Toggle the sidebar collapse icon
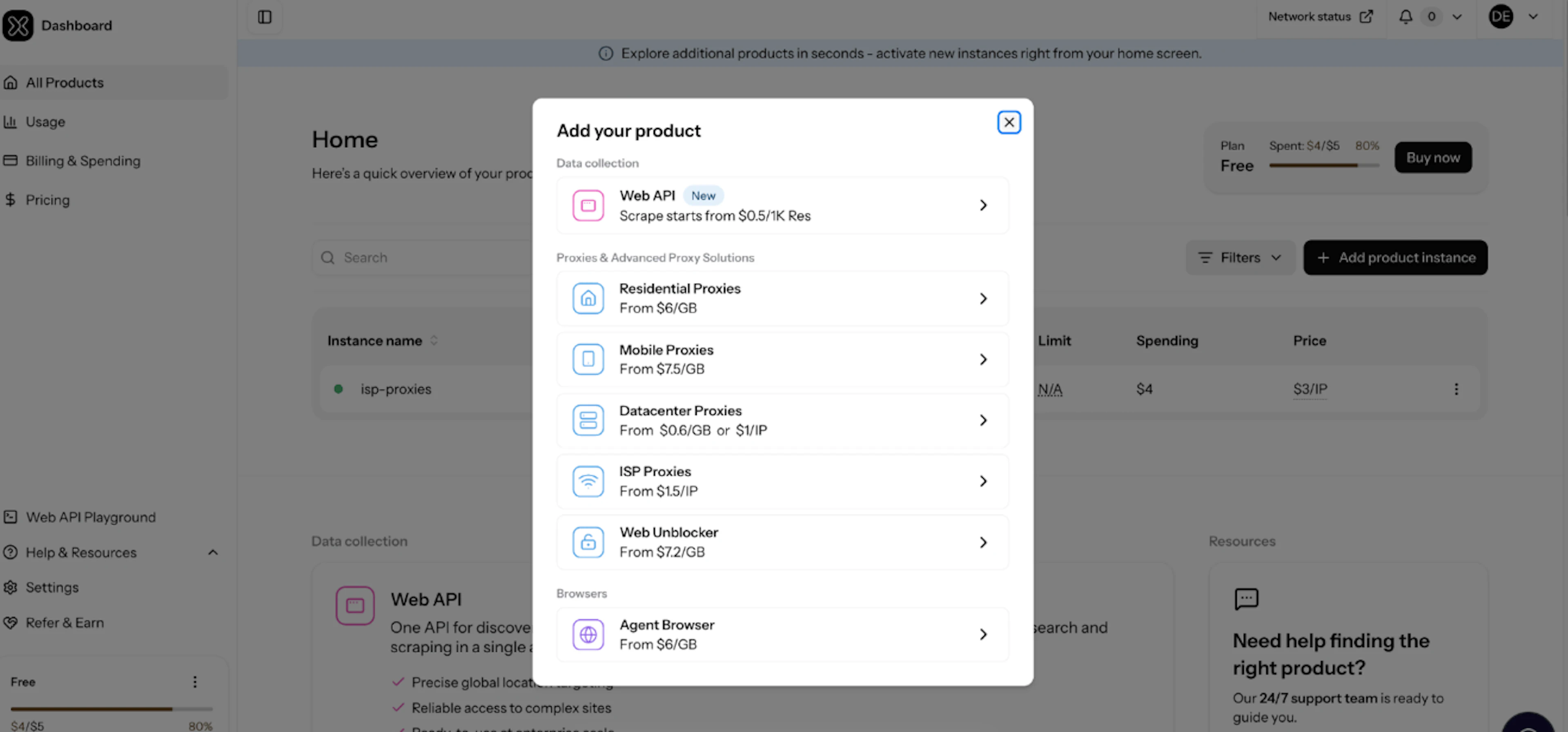 (264, 17)
